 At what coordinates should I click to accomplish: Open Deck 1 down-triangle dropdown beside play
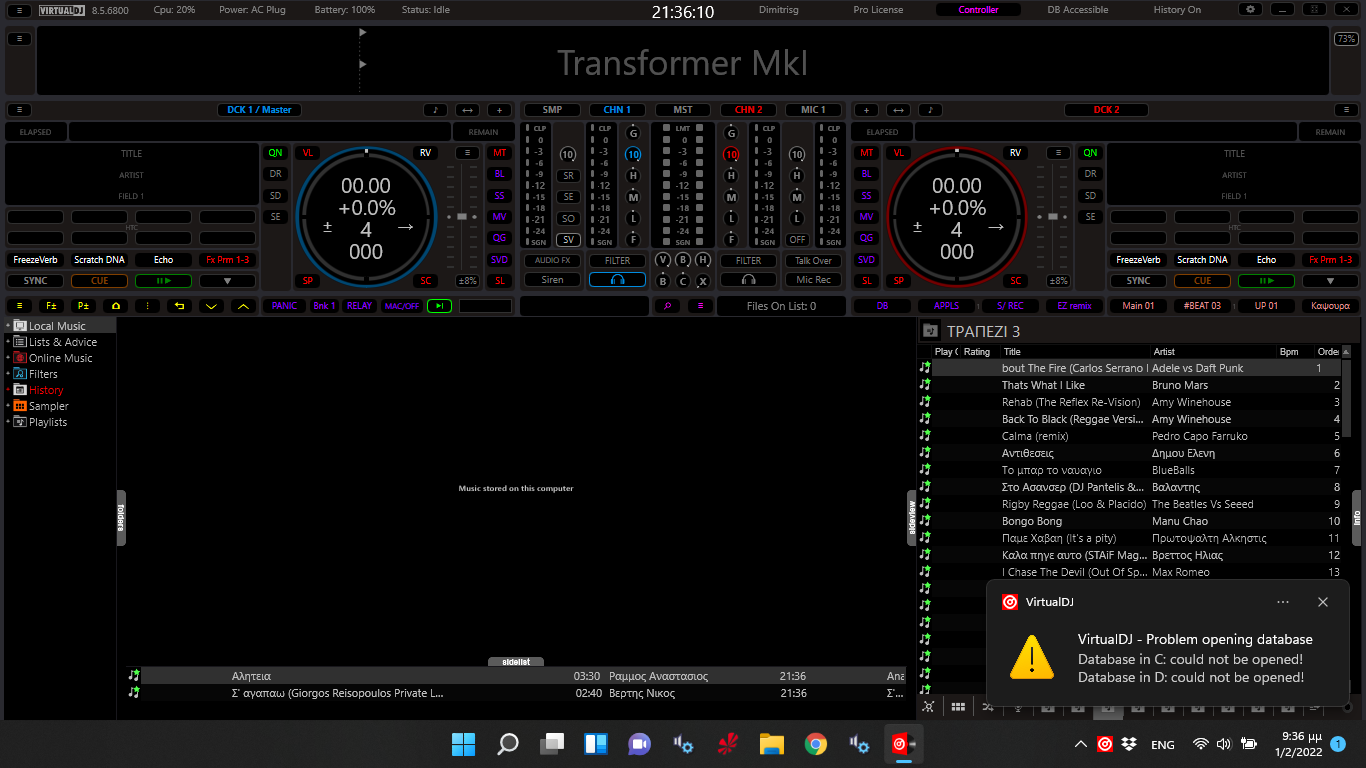click(226, 281)
